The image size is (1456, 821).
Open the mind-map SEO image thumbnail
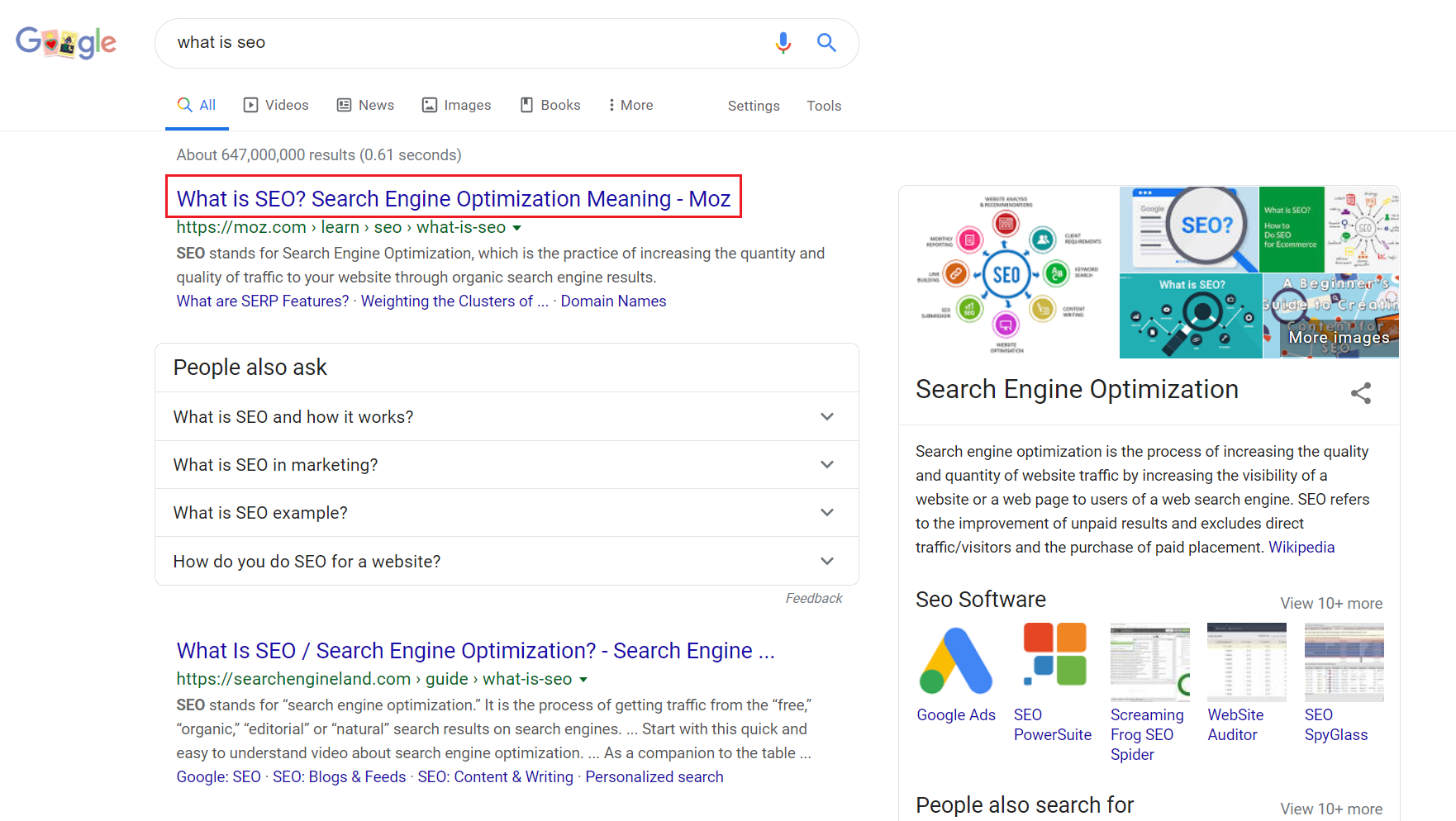coord(1363,230)
